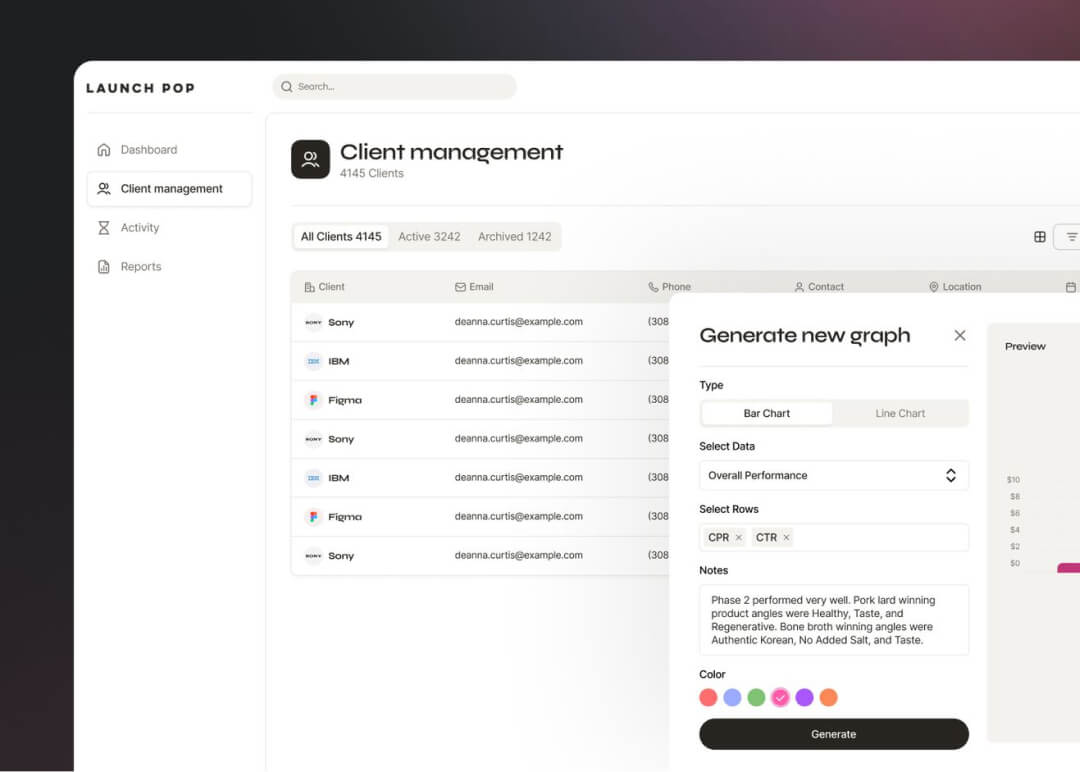The width and height of the screenshot is (1080, 772).
Task: Click the first IBM row logo
Action: click(x=313, y=362)
